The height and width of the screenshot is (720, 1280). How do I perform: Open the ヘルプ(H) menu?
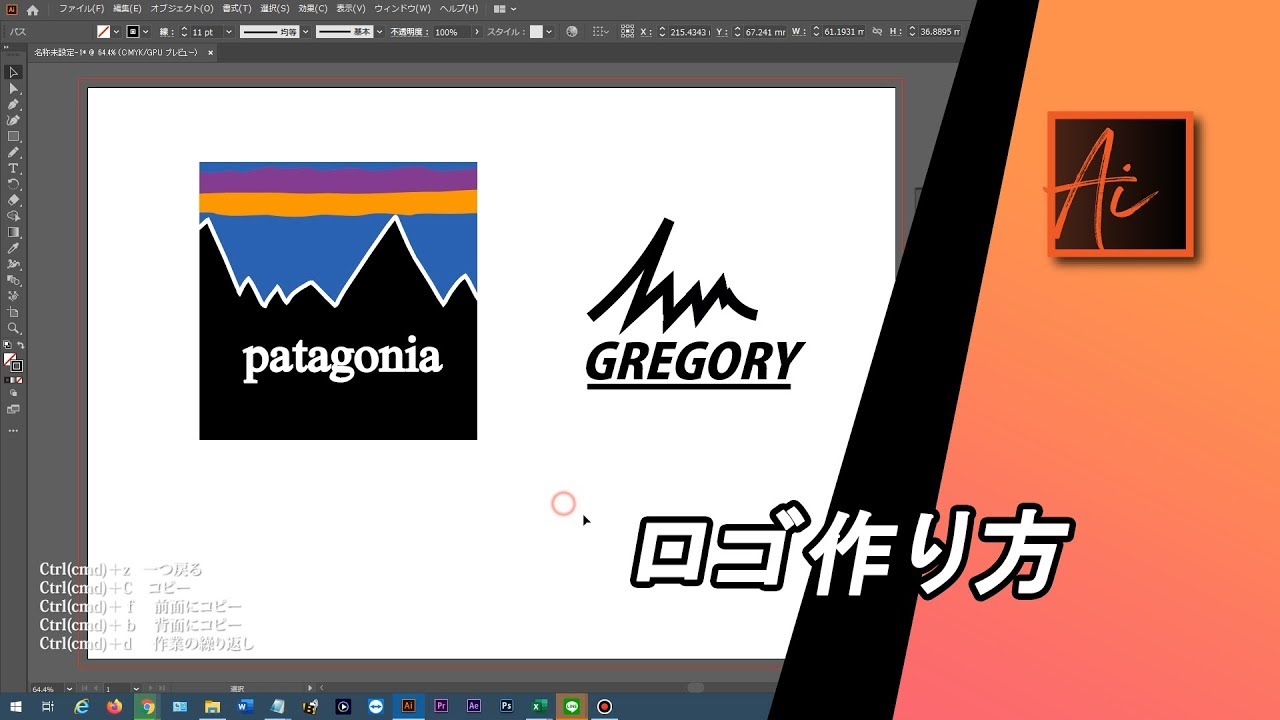tap(459, 9)
